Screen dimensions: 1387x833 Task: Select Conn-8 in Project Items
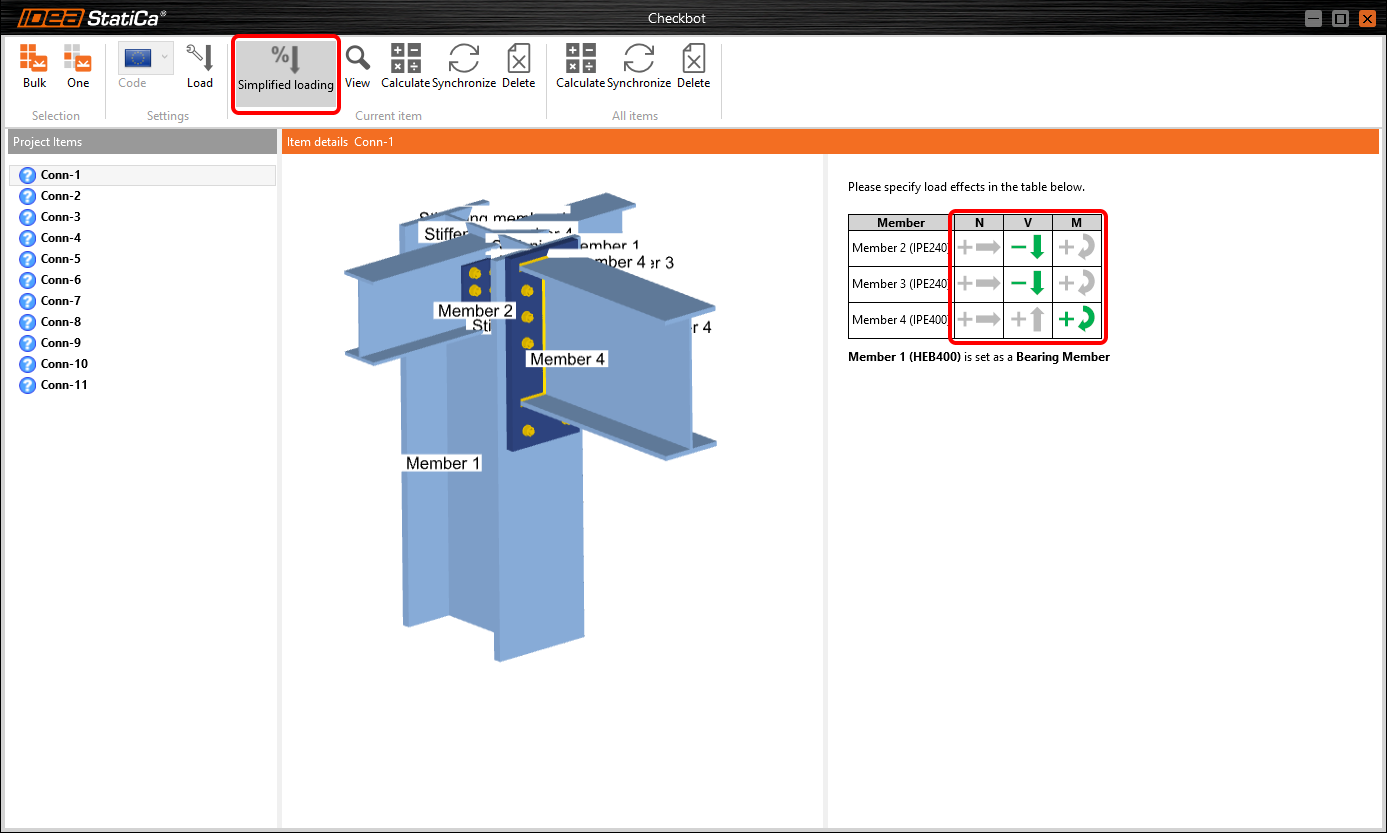(x=142, y=322)
